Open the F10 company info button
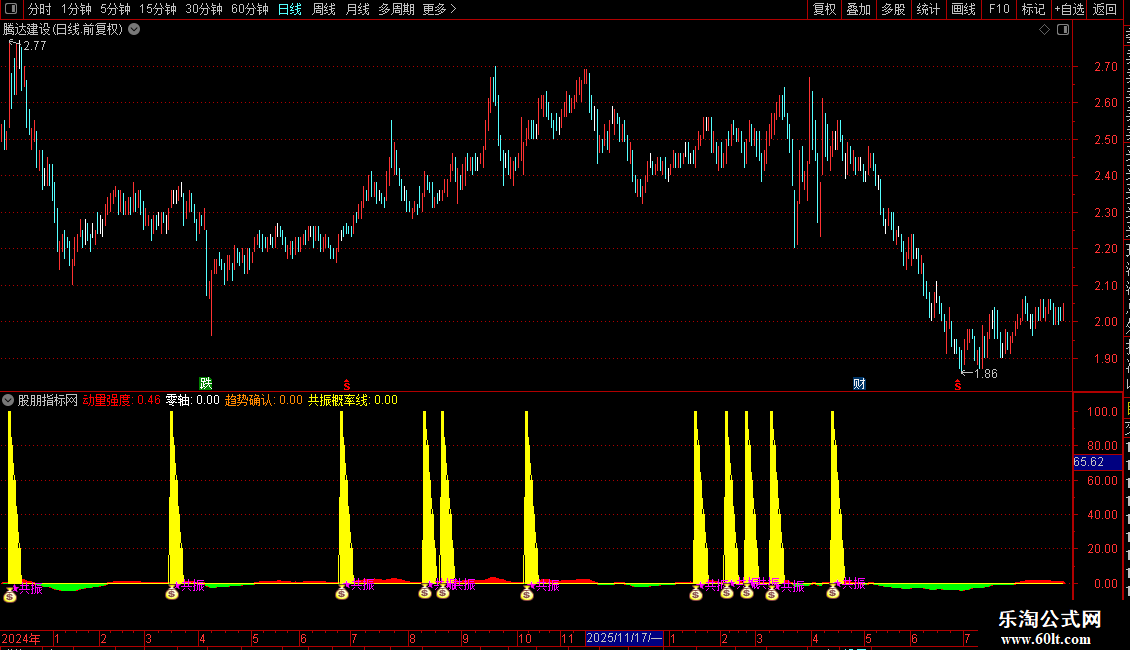 click(x=999, y=9)
